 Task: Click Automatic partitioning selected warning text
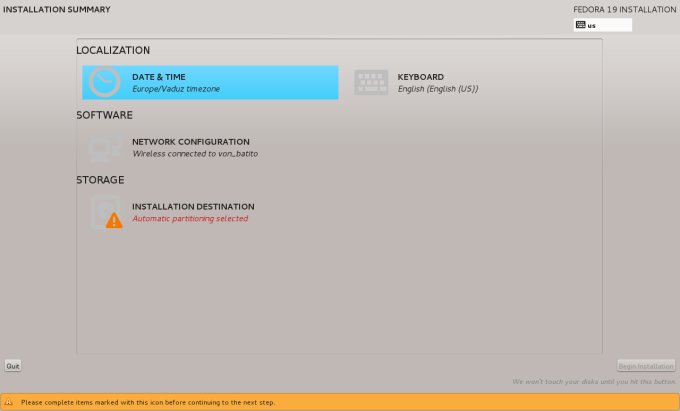pyautogui.click(x=190, y=219)
